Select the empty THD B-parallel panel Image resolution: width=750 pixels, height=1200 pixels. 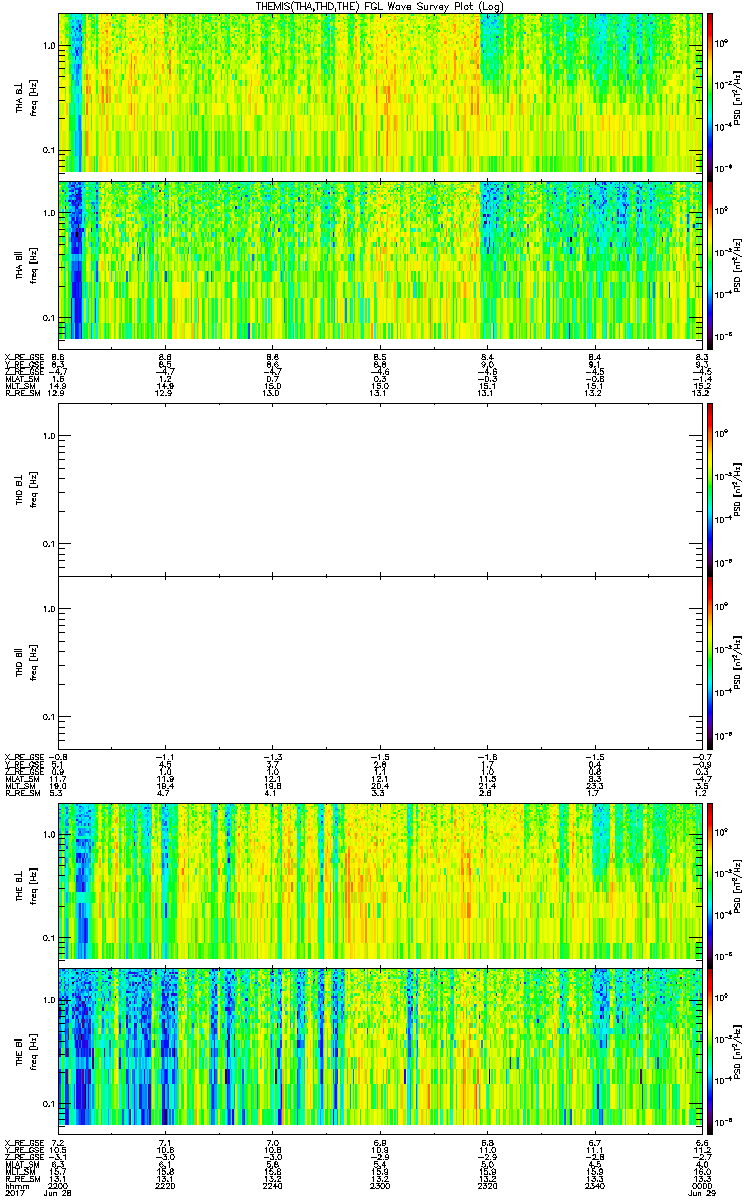point(380,662)
